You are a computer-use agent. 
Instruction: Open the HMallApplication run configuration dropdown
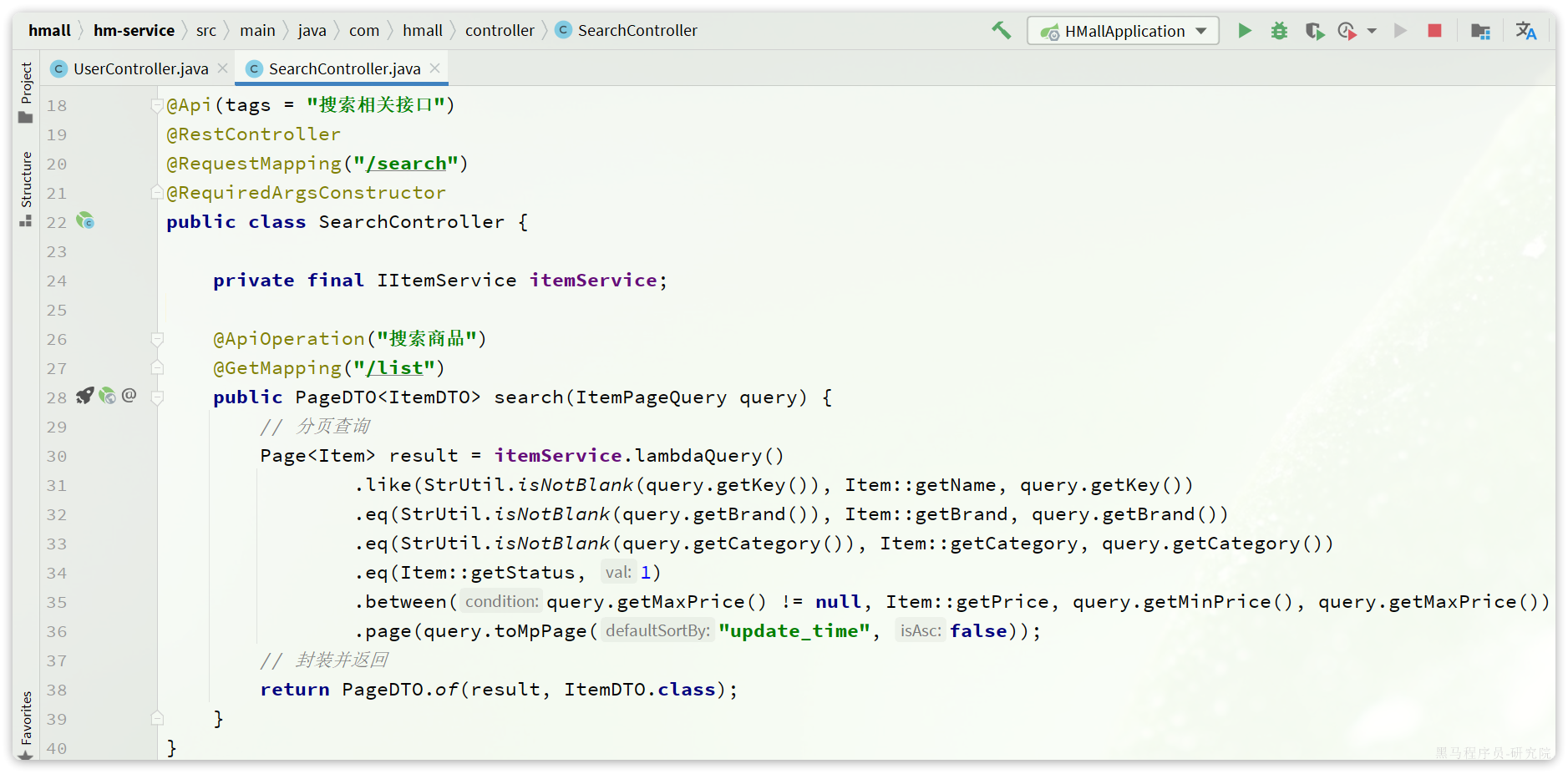click(x=1123, y=31)
